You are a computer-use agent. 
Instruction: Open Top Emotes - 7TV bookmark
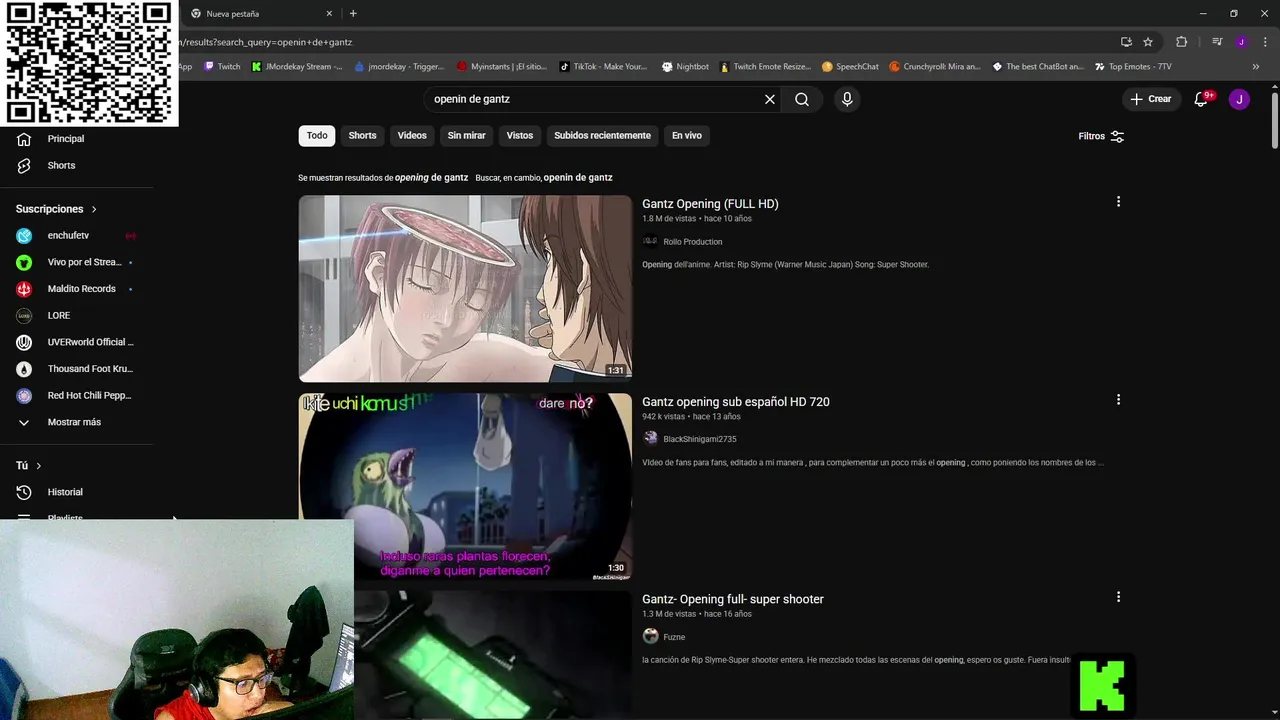[x=1133, y=67]
